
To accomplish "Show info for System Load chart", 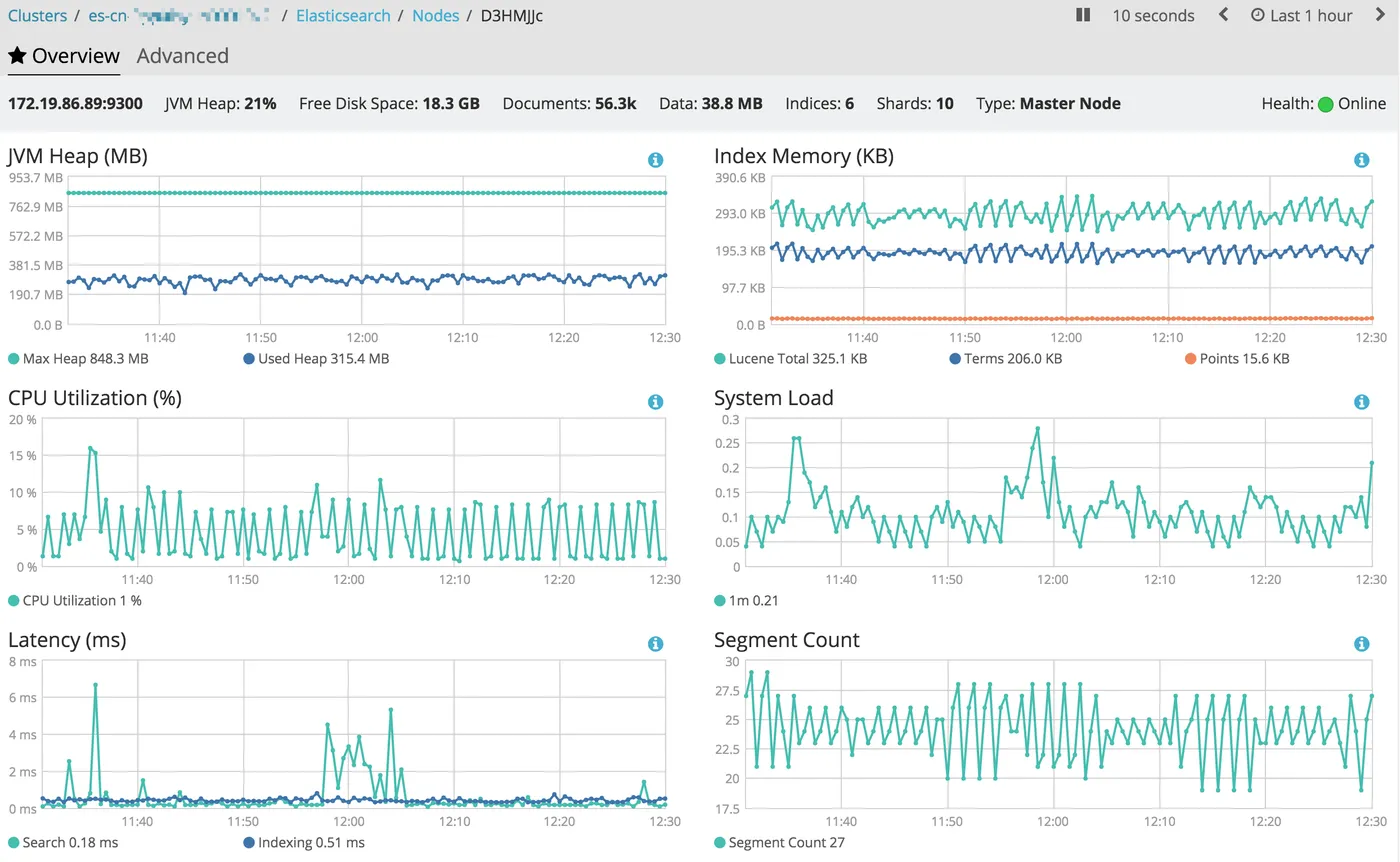I will tap(1361, 402).
